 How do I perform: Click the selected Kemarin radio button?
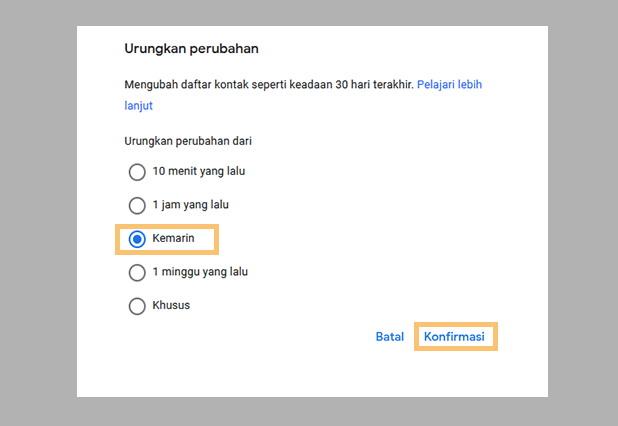coord(137,239)
